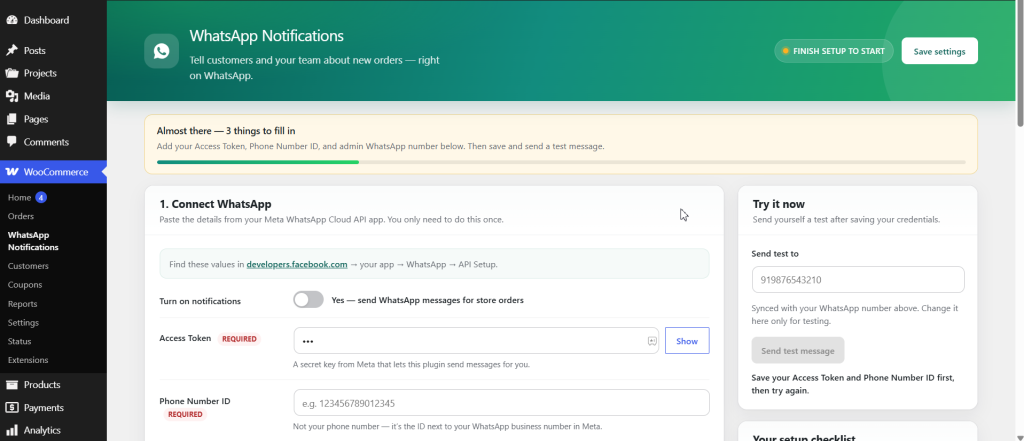The width and height of the screenshot is (1024, 441).
Task: Click the Dashboard gauge icon
Action: (12, 20)
